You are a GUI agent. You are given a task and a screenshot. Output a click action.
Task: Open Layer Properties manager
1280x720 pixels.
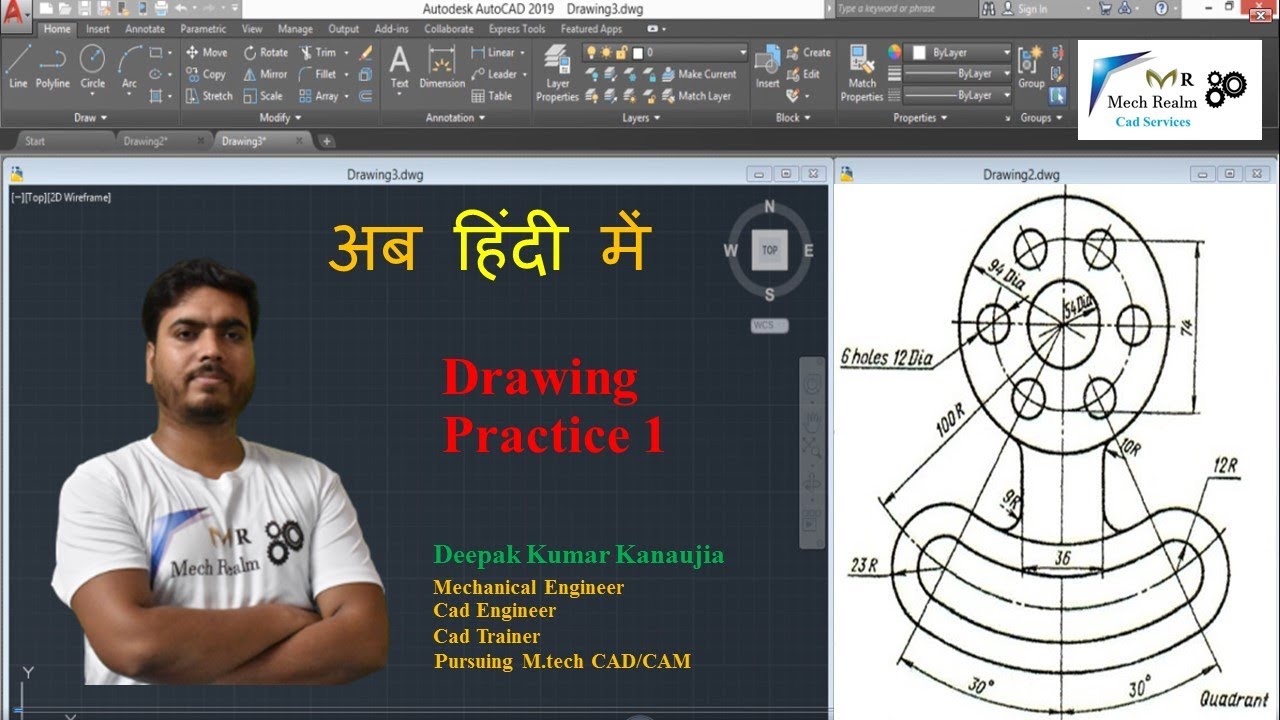(x=557, y=75)
